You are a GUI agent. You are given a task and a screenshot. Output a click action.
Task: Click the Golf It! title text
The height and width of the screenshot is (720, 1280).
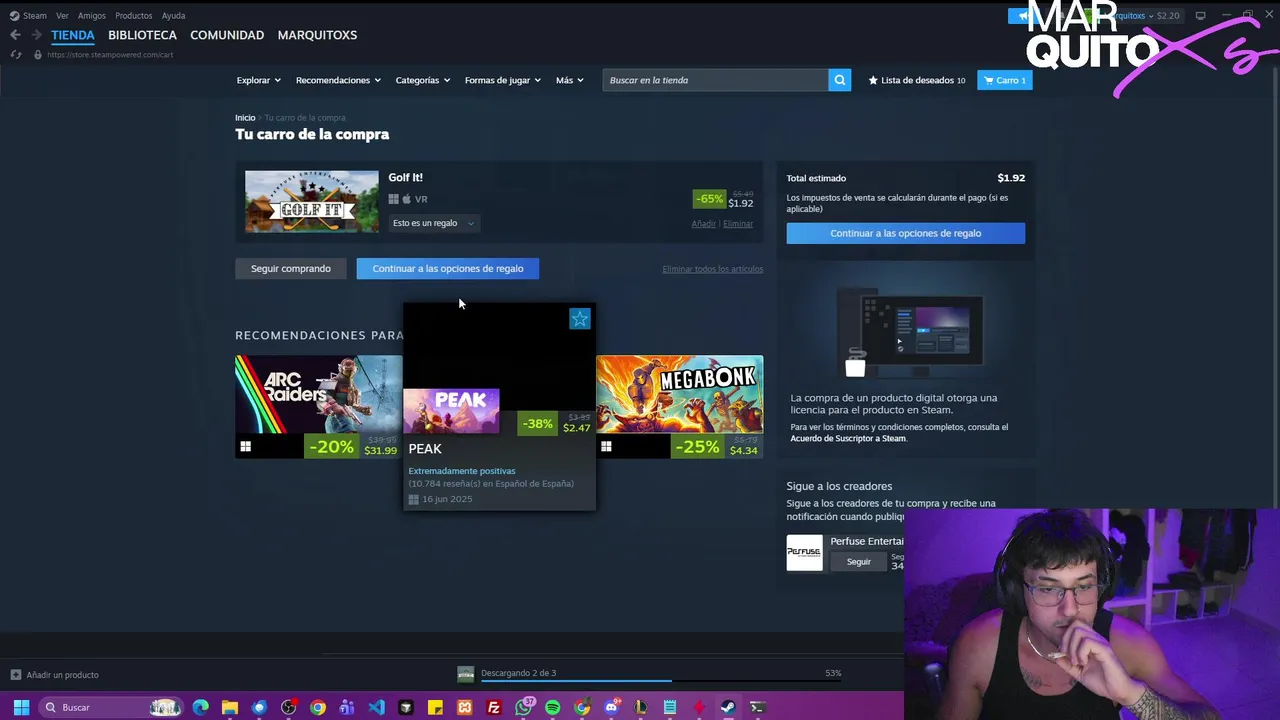405,177
